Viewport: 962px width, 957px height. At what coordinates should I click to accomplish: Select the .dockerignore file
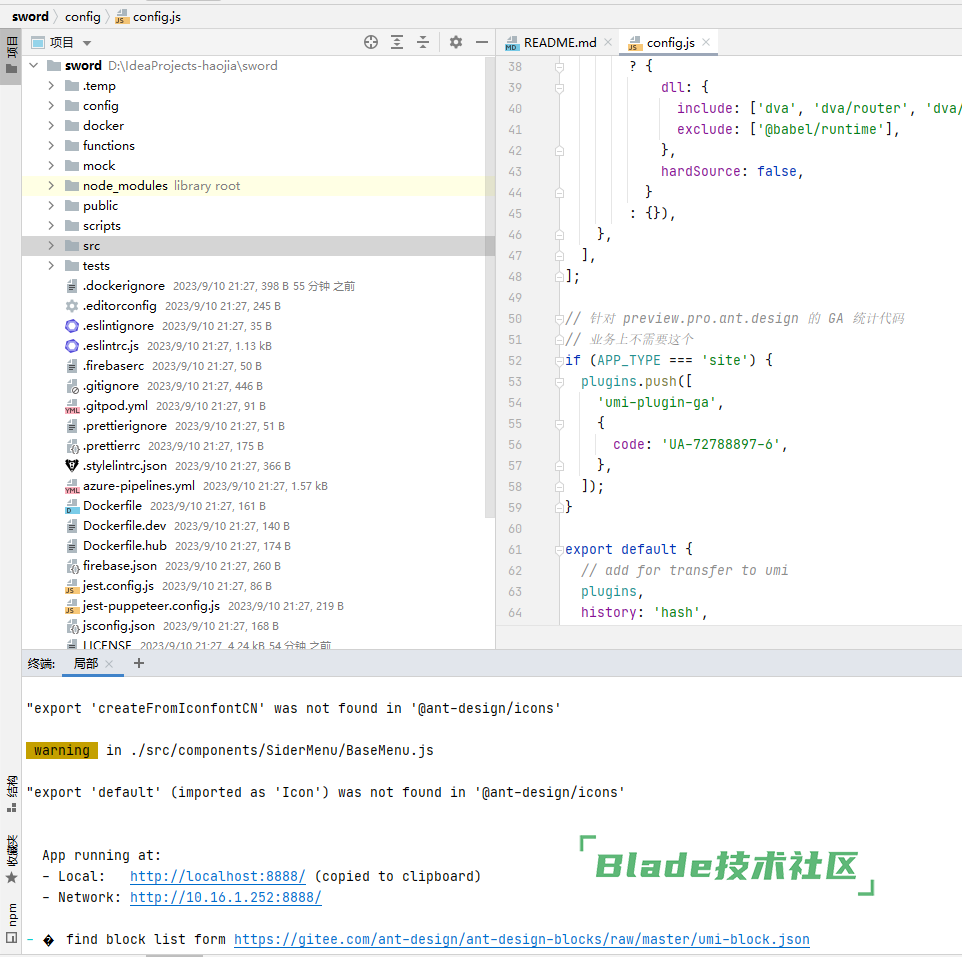[124, 286]
